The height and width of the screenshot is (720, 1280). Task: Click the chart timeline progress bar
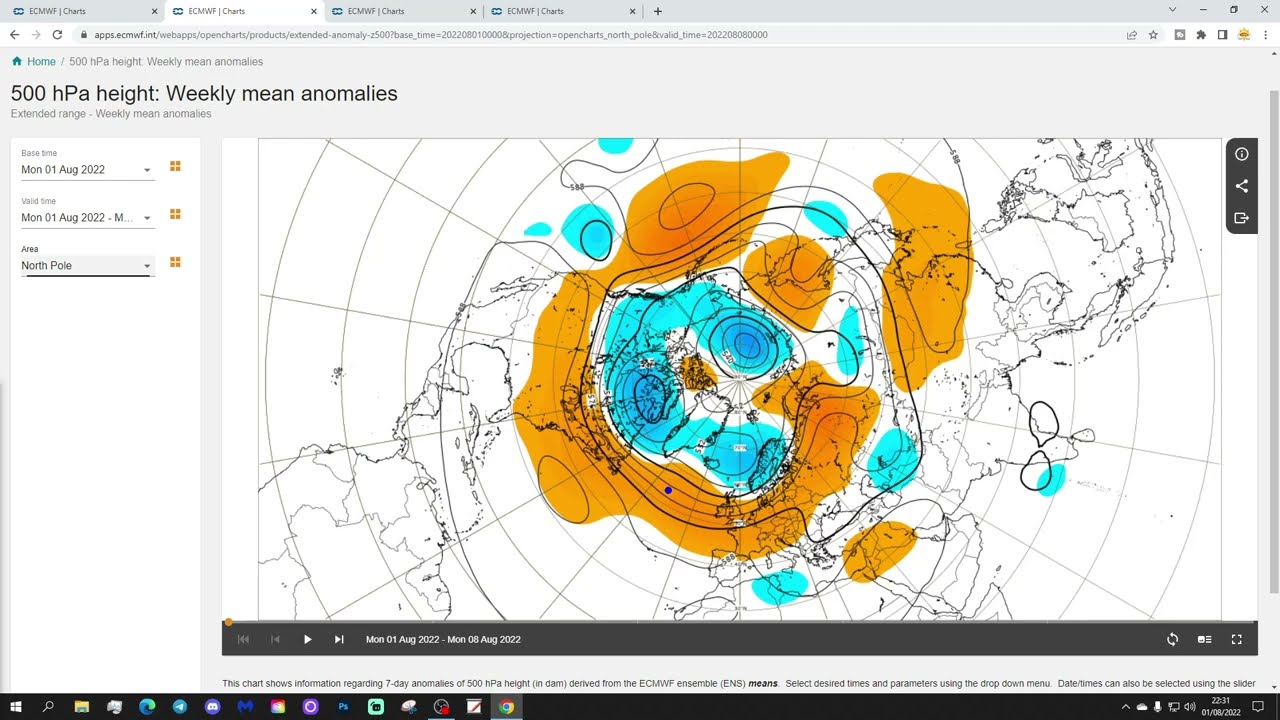point(740,622)
